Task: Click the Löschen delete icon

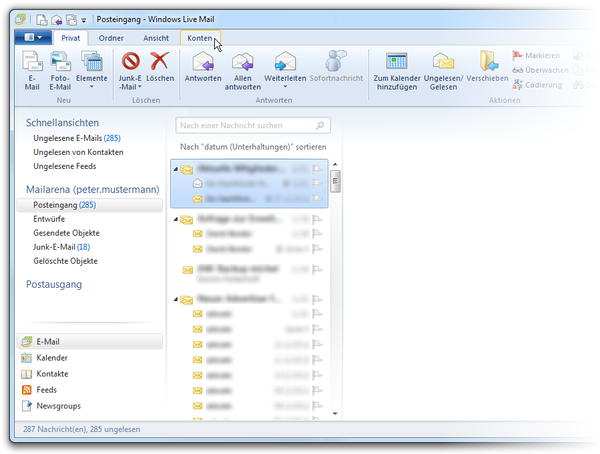Action: click(x=160, y=61)
